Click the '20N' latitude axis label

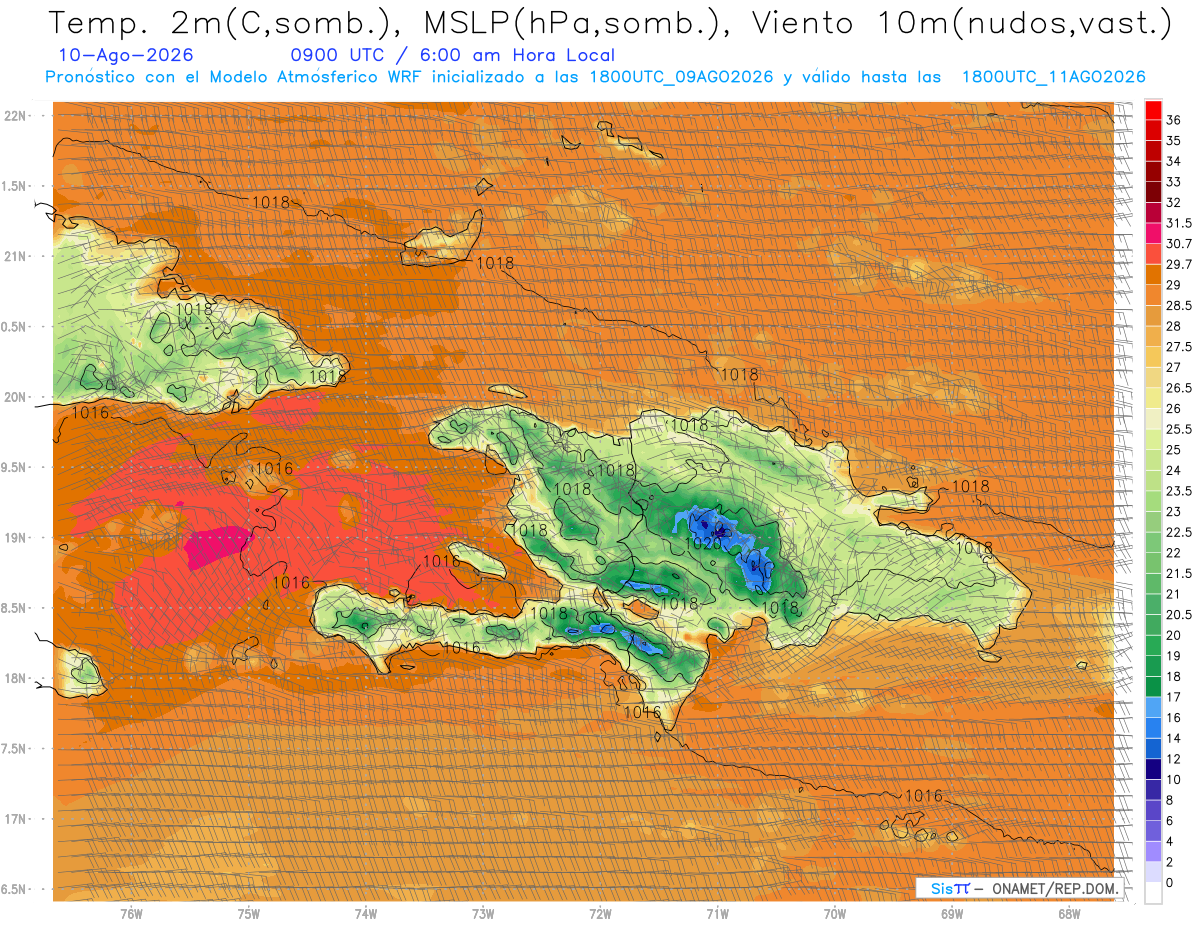coord(17,397)
